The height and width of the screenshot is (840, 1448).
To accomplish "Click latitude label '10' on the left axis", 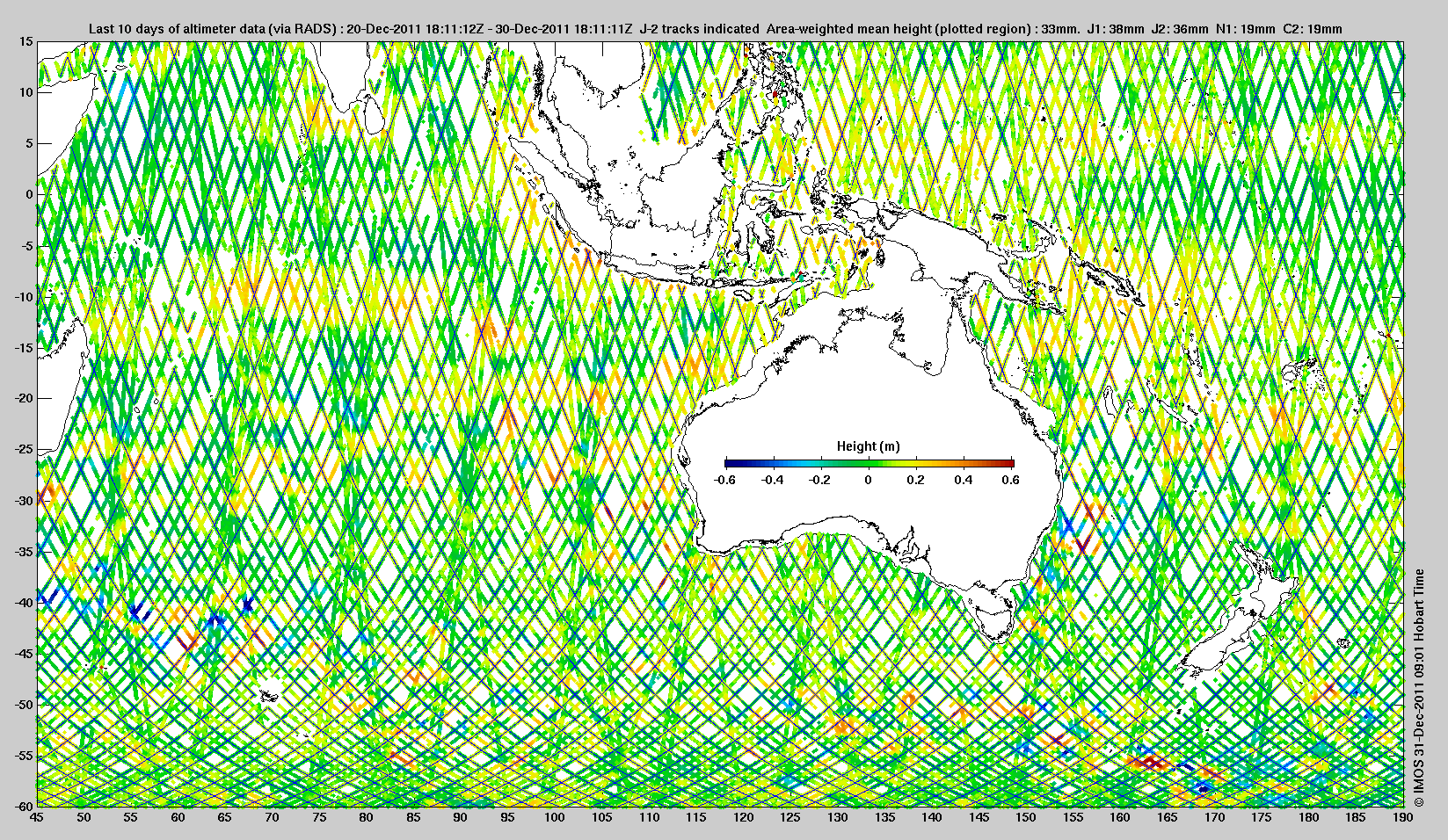I will coord(26,92).
